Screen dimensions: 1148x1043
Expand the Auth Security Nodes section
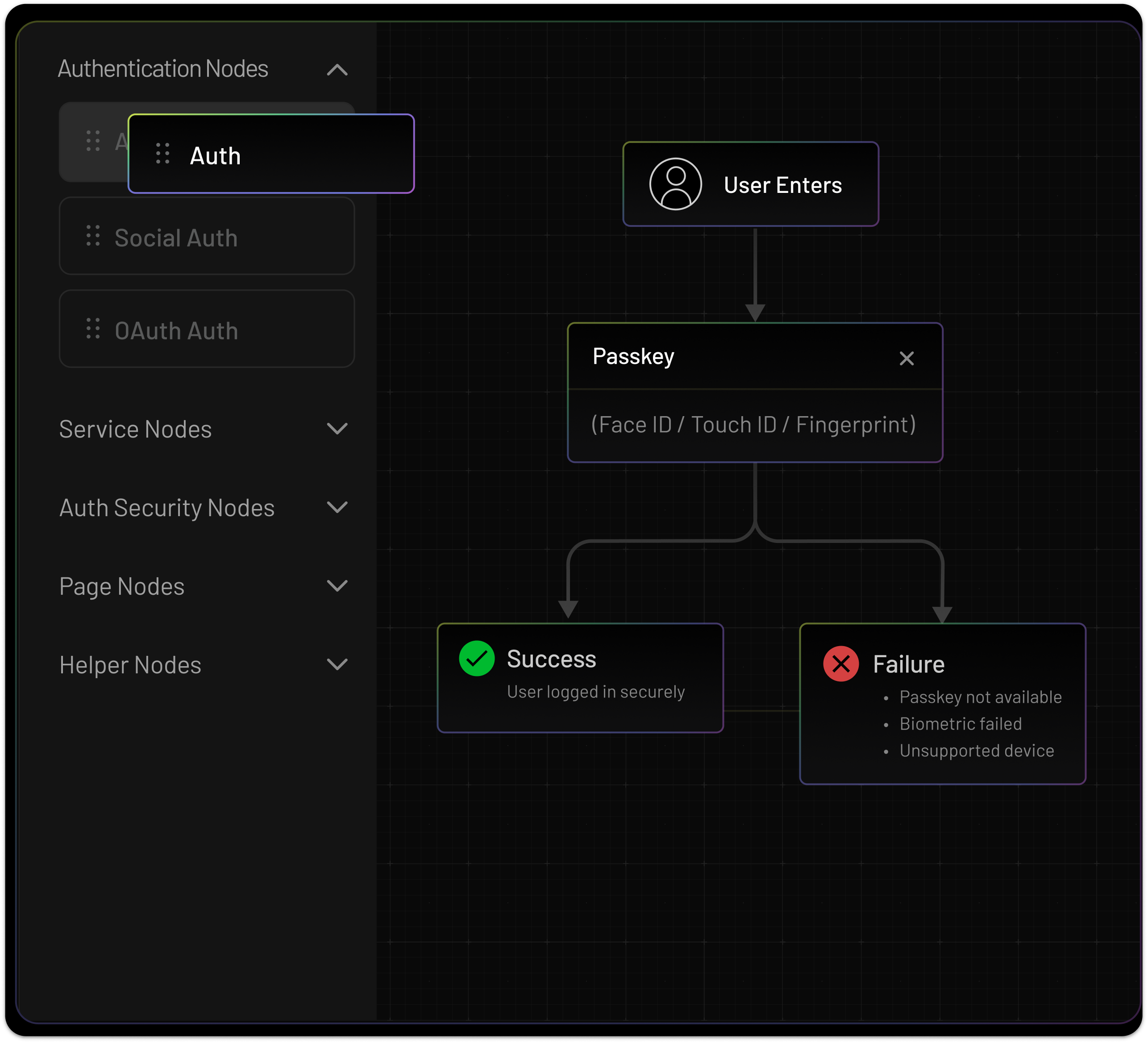click(337, 507)
